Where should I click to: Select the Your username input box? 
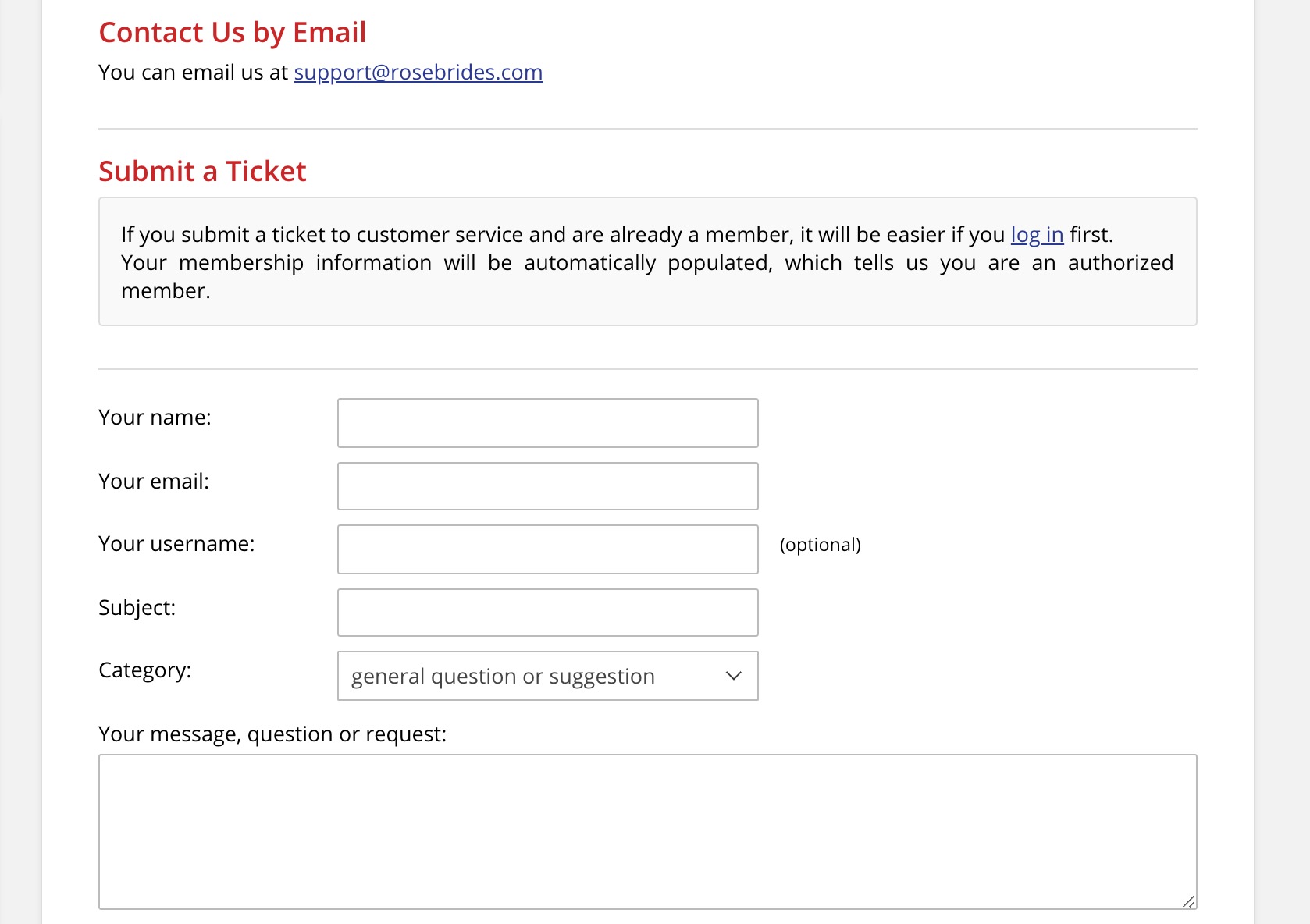[547, 549]
